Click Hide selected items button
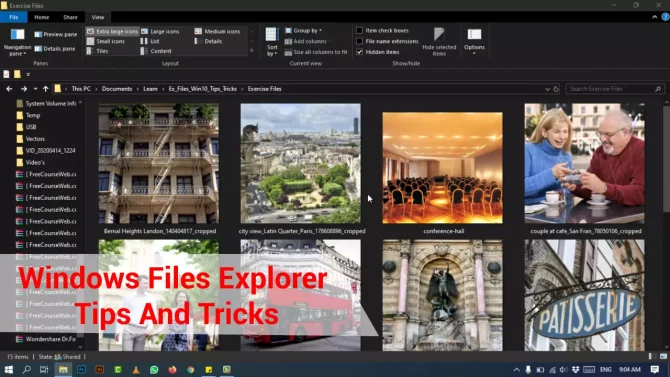 pos(439,41)
